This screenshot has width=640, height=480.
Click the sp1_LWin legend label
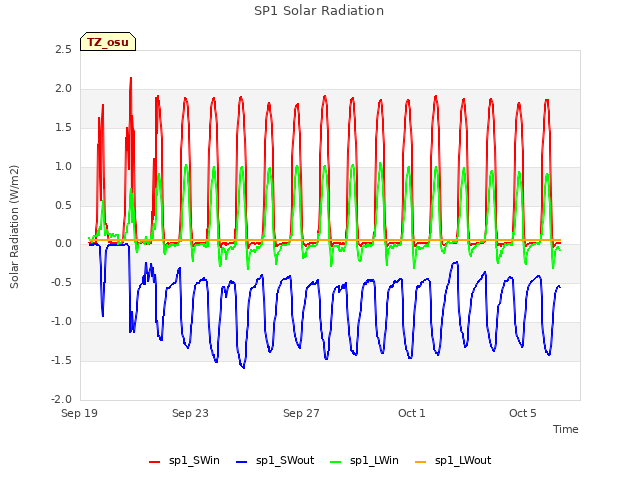374,460
